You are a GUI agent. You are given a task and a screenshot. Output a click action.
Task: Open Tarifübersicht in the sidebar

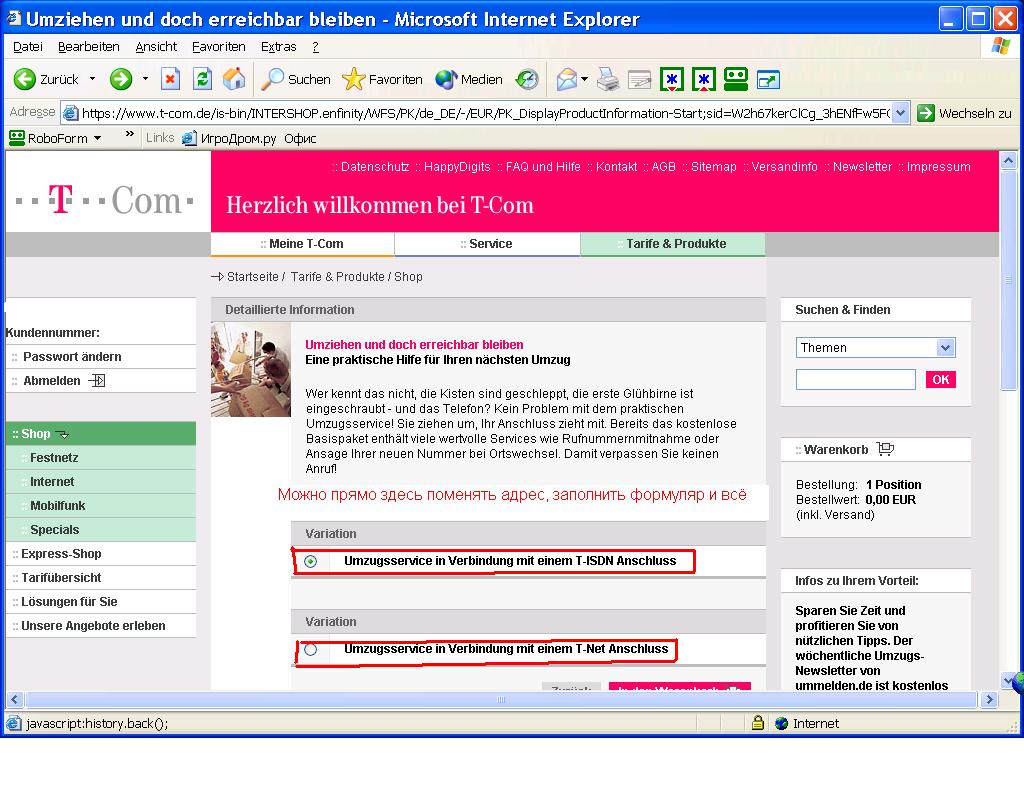coord(61,578)
